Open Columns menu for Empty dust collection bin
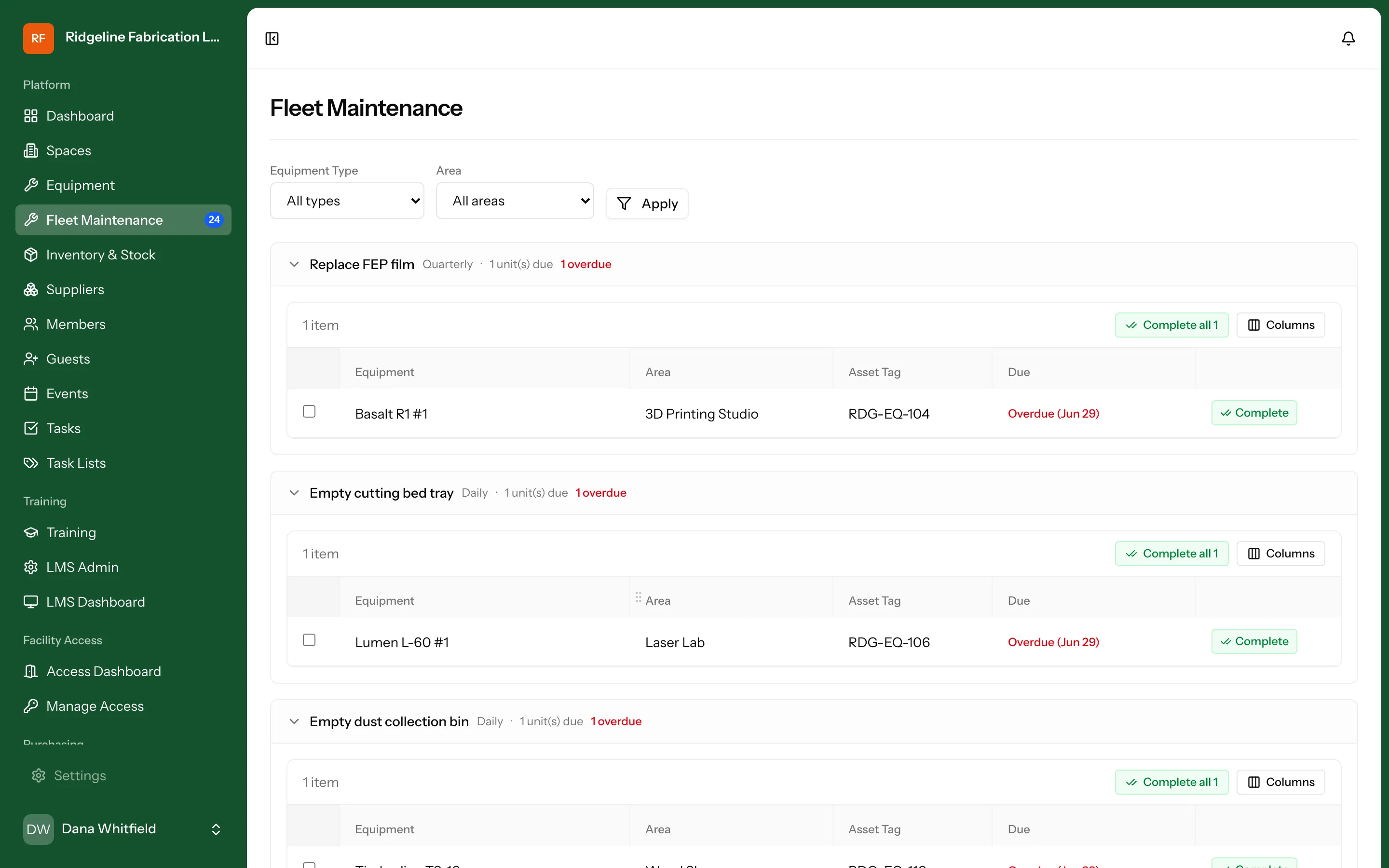 [1280, 782]
